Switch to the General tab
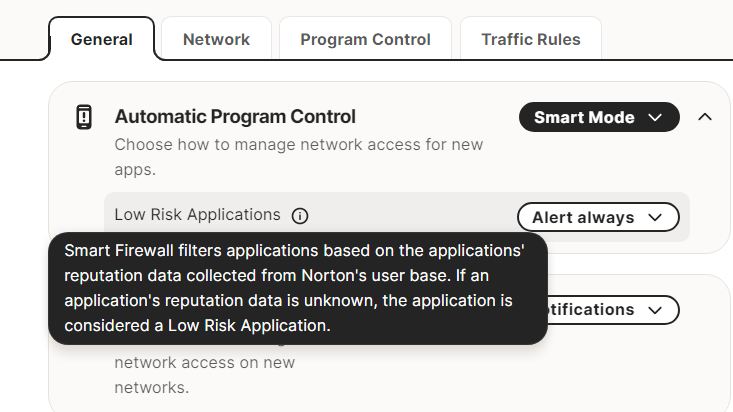This screenshot has height=412, width=733. click(102, 40)
